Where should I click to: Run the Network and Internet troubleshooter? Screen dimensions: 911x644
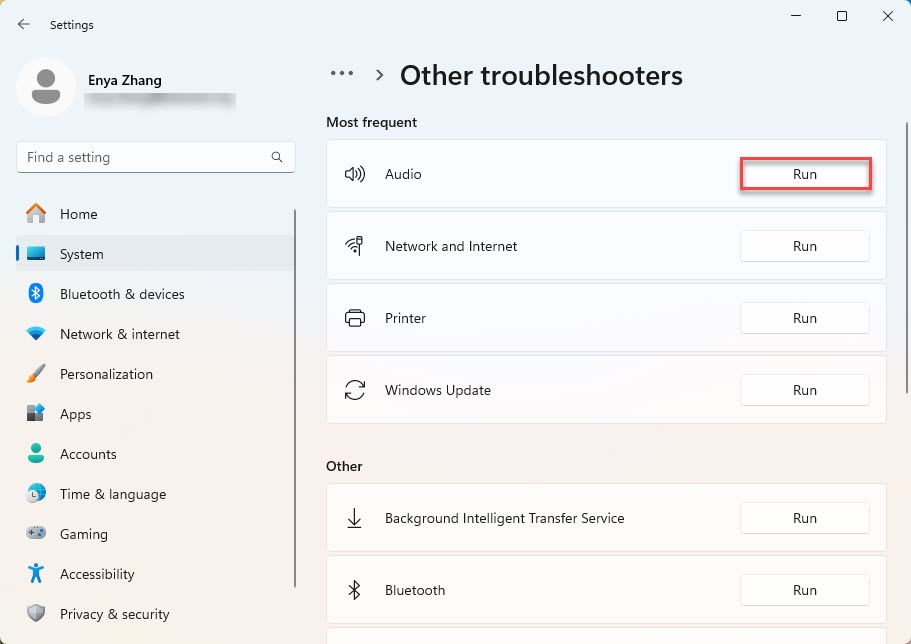(805, 246)
